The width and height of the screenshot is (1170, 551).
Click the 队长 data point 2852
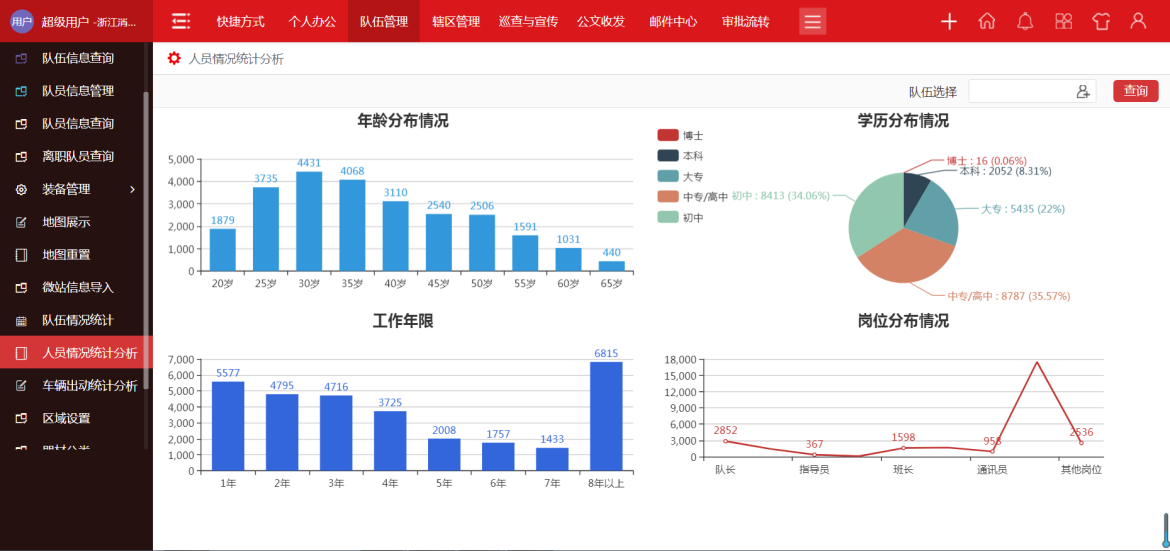[725, 441]
